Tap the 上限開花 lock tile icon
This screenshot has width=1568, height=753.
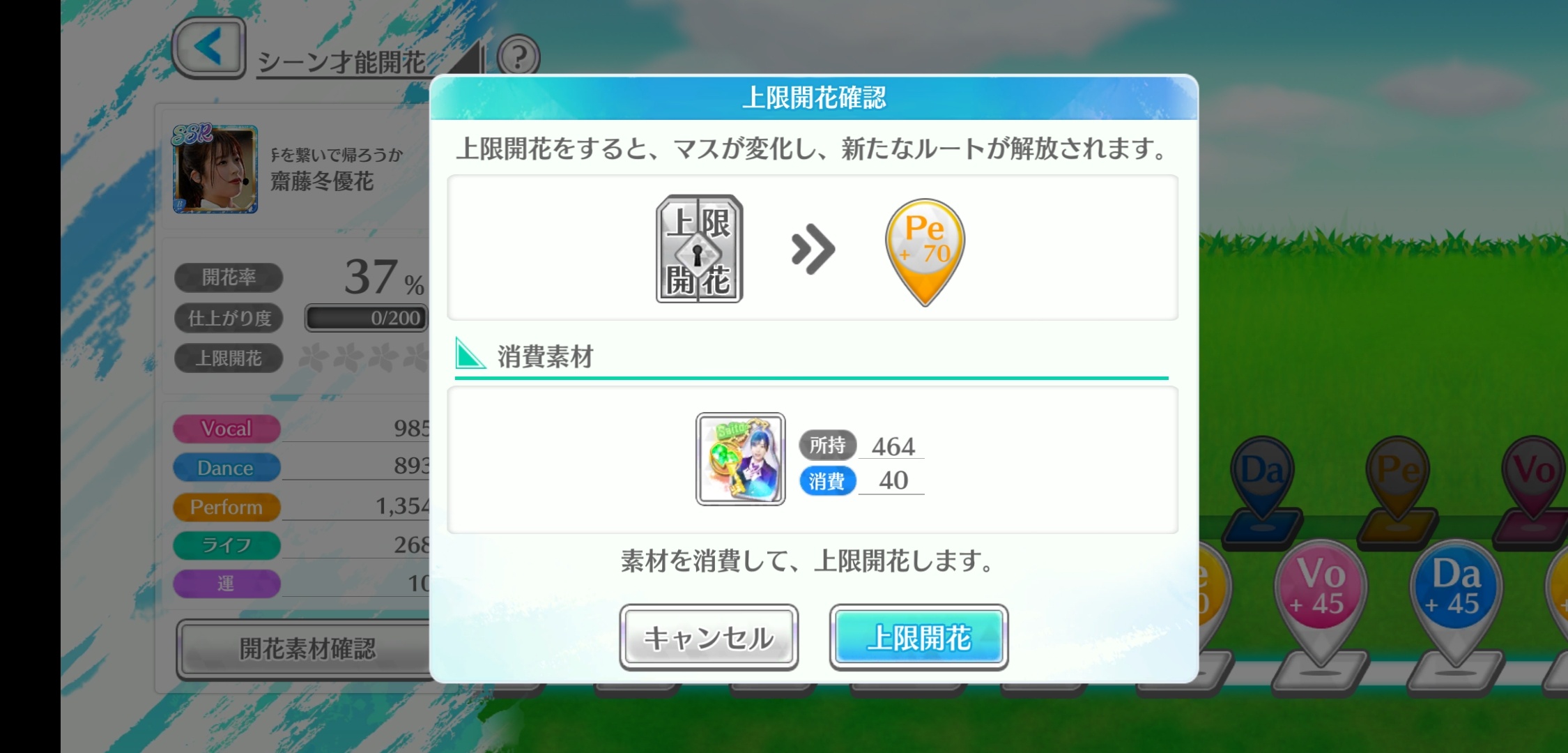(x=699, y=249)
